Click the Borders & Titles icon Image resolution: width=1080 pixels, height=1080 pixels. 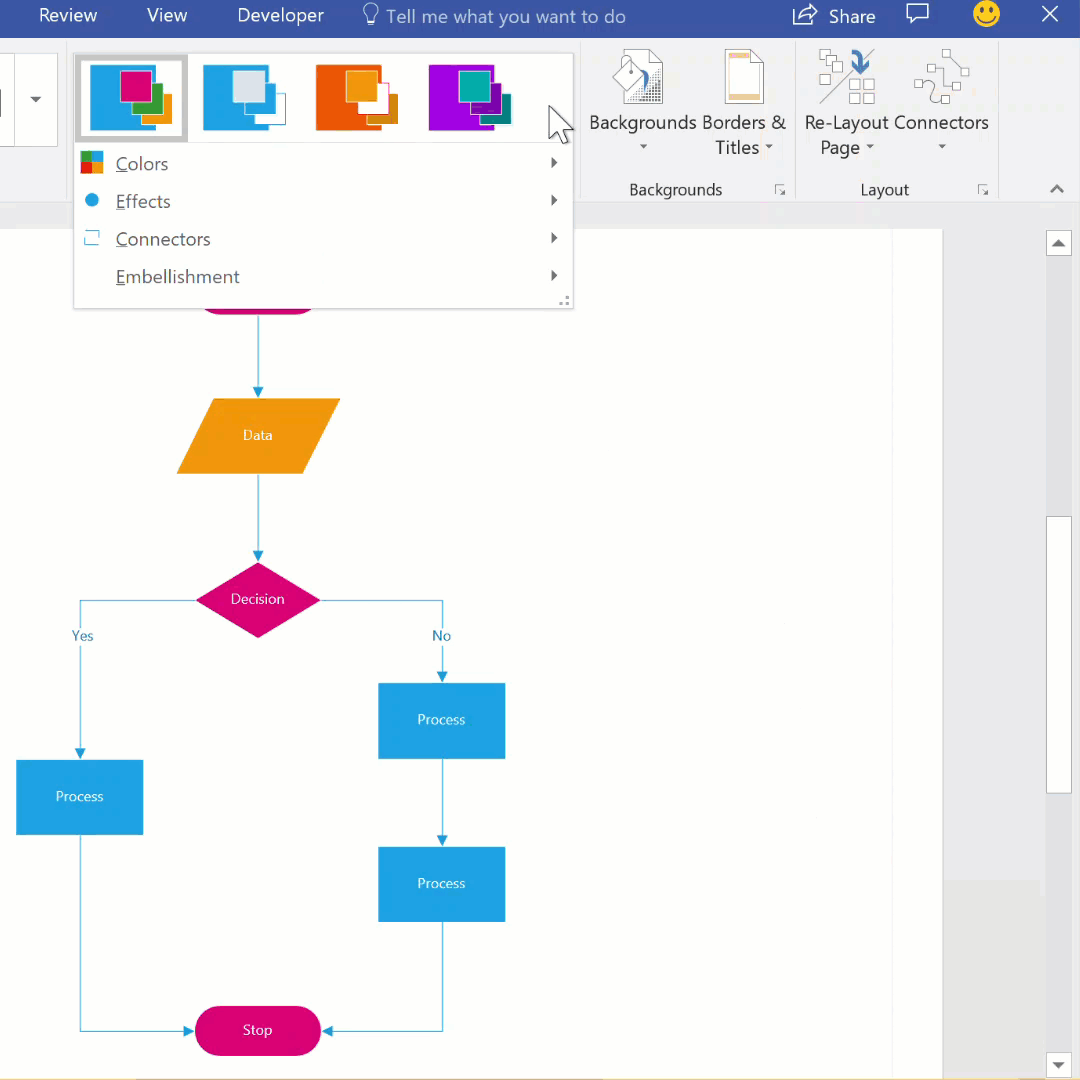(742, 76)
